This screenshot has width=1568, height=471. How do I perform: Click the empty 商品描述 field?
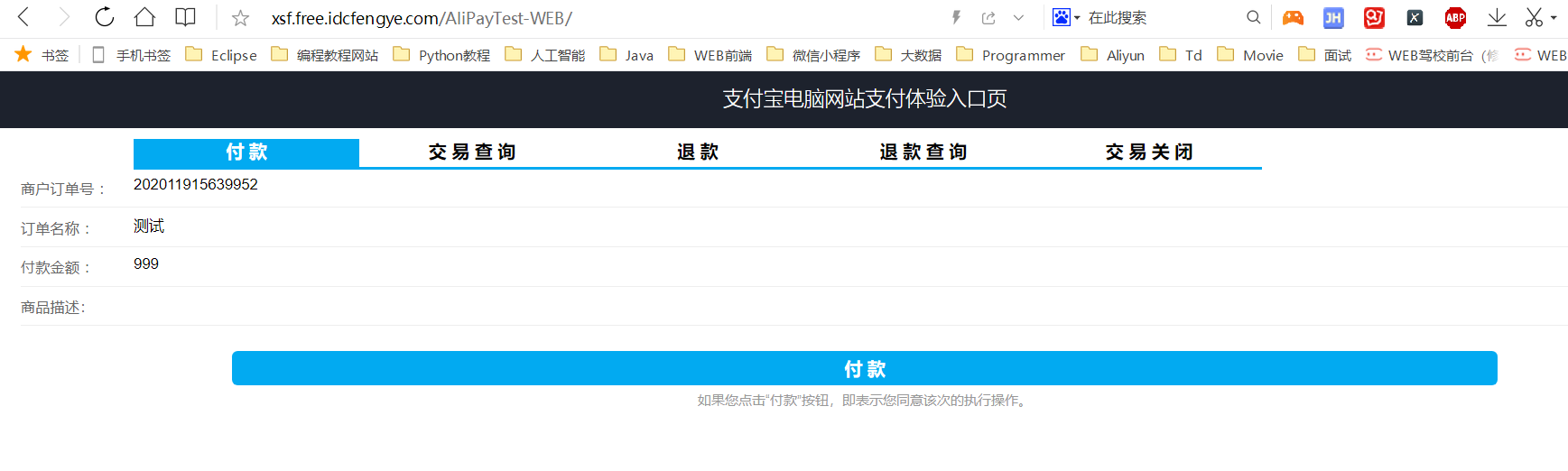[x=849, y=307]
